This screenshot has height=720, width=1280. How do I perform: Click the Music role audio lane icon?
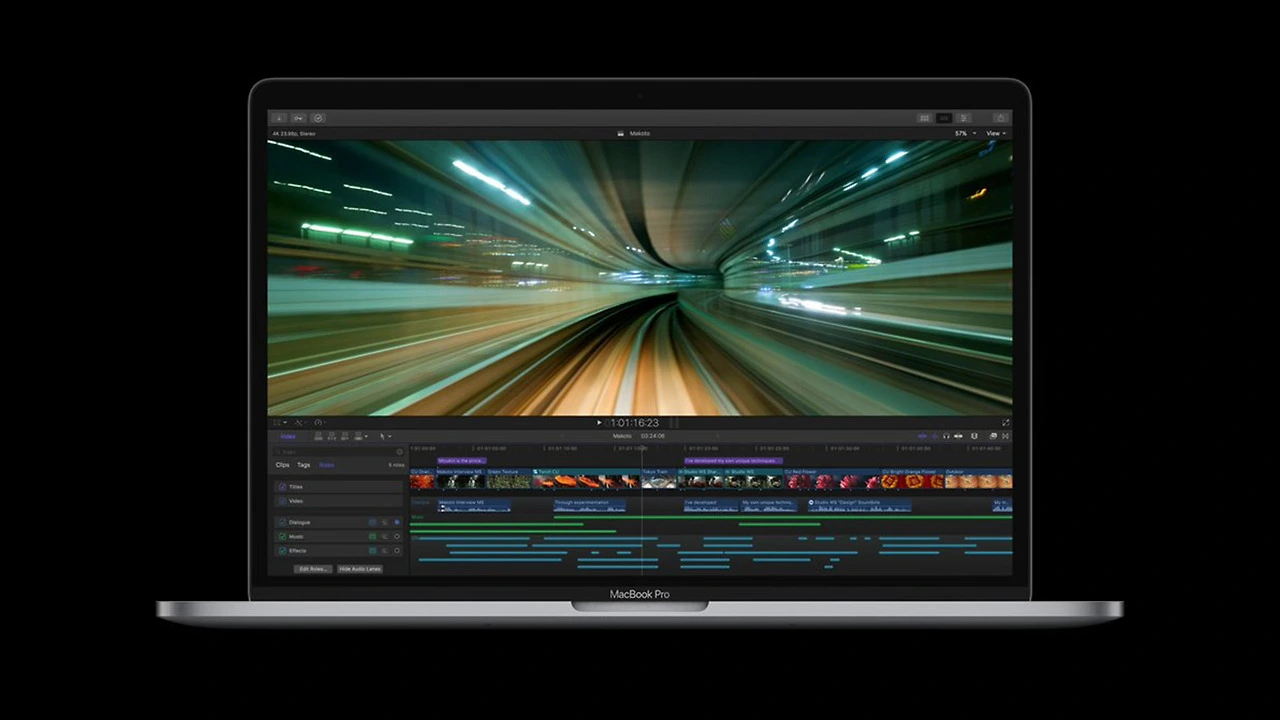pos(373,536)
